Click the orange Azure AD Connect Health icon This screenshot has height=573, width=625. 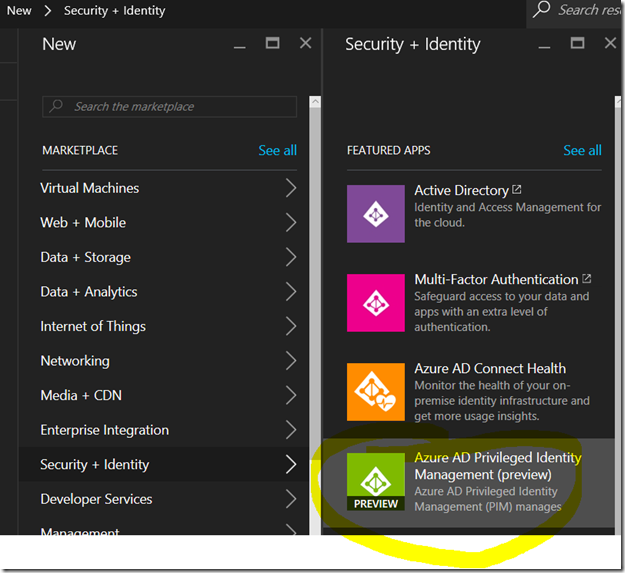376,392
